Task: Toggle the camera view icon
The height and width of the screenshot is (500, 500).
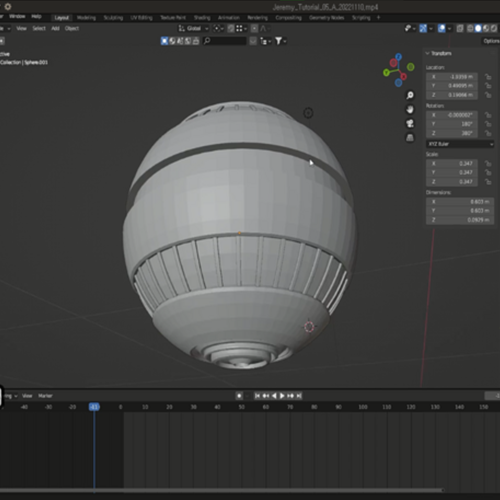Action: (410, 123)
